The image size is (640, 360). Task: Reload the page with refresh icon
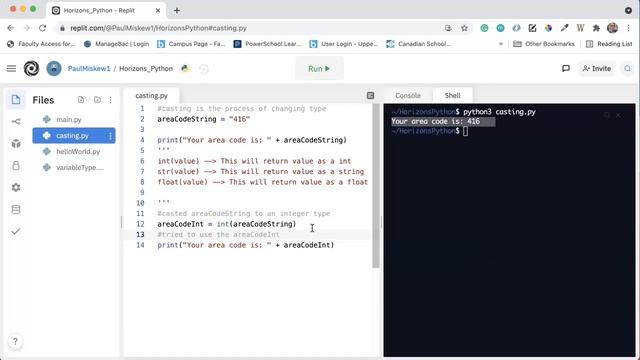point(42,28)
